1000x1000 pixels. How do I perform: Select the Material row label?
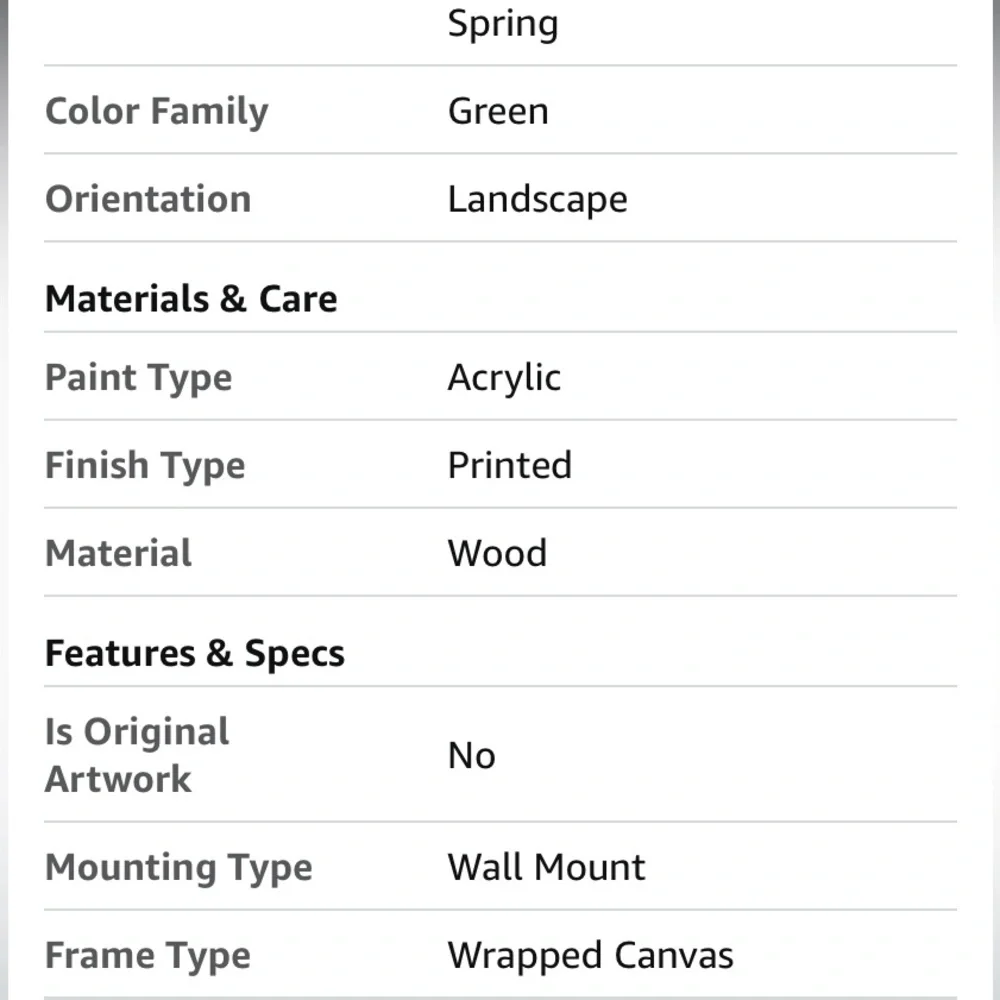[118, 554]
